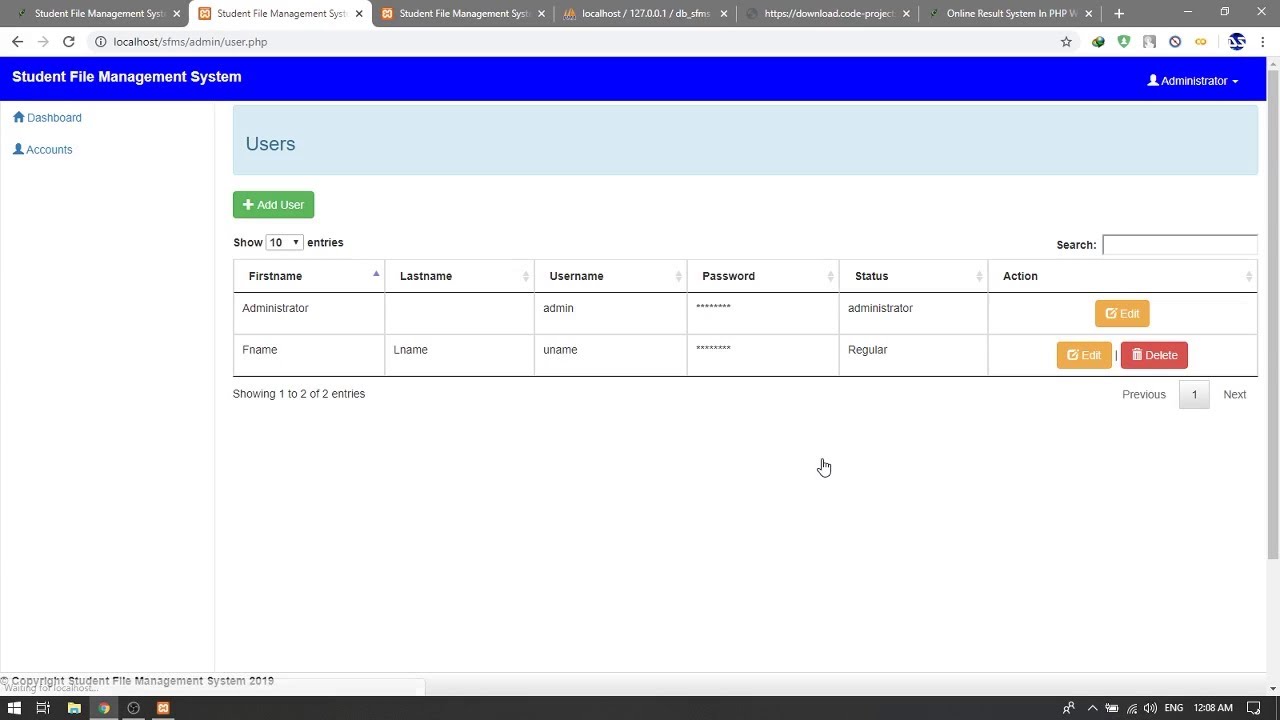This screenshot has height=720, width=1280.
Task: Open Task View on the taskbar
Action: point(43,708)
